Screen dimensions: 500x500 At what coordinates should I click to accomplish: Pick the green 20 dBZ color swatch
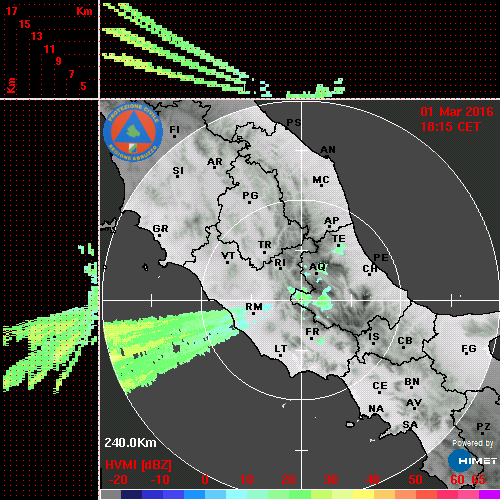click(300, 494)
